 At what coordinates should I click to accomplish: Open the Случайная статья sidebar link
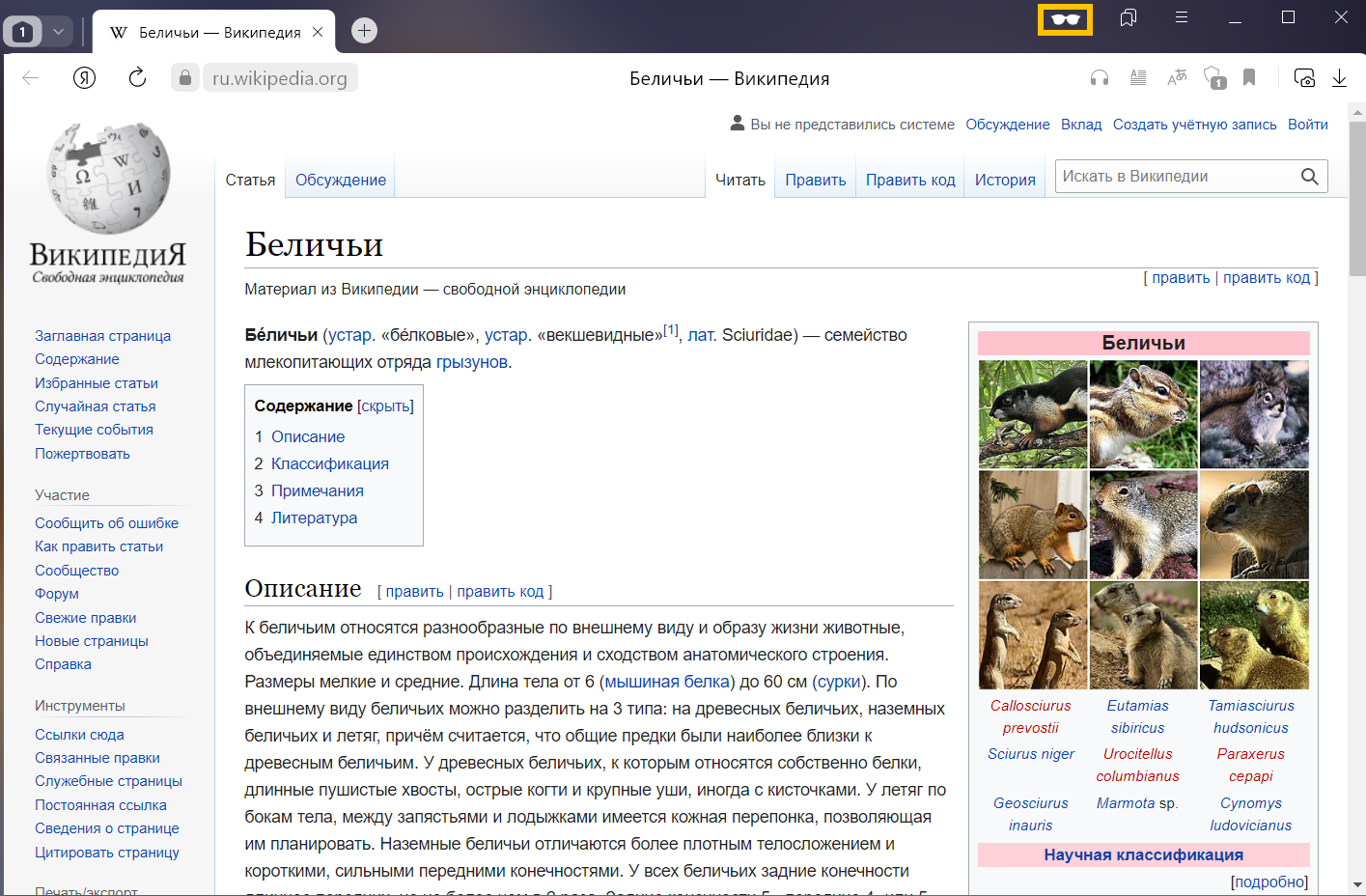pyautogui.click(x=95, y=406)
